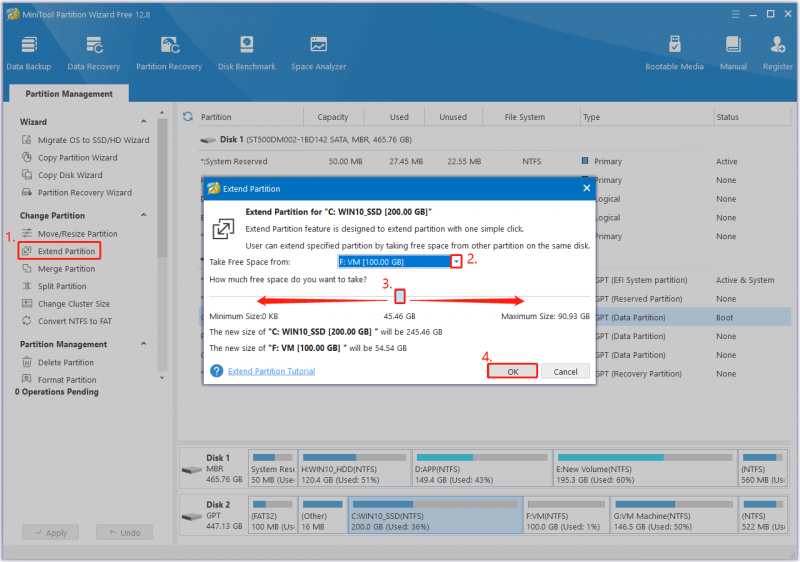Image resolution: width=800 pixels, height=562 pixels.
Task: Click the free space slider handle
Action: click(400, 296)
